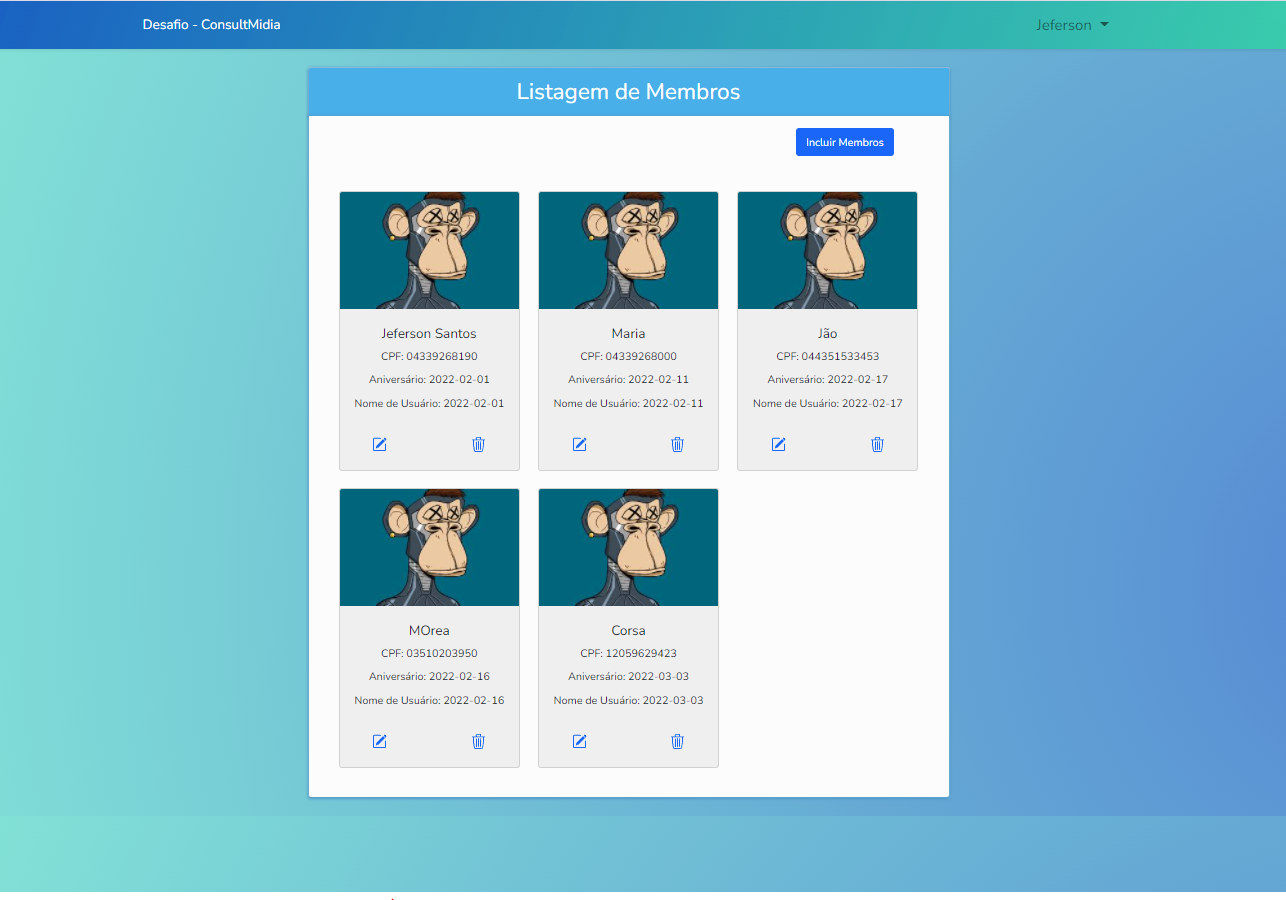Select CPF: 04339268000 text
This screenshot has height=900, width=1286.
(x=628, y=356)
